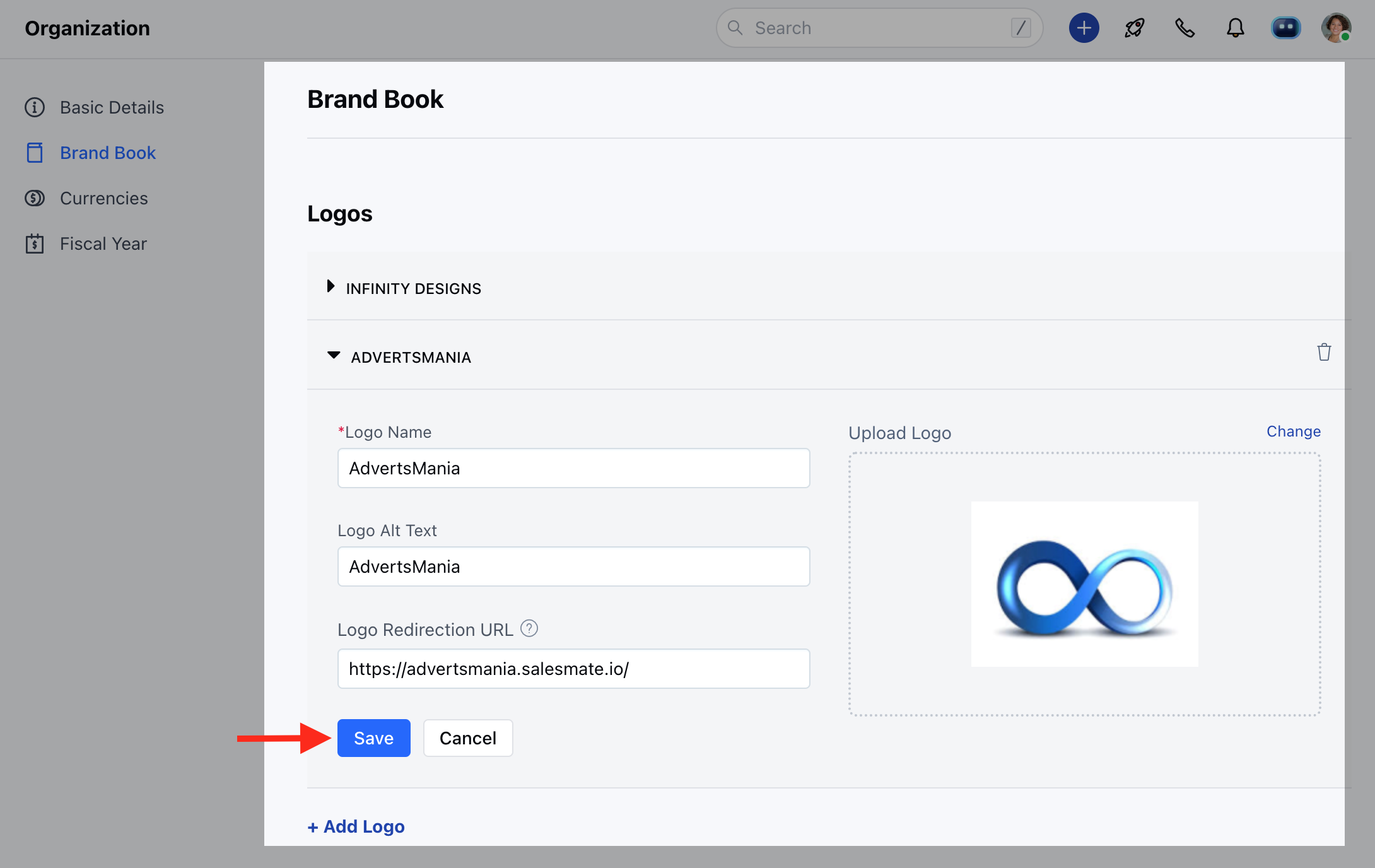This screenshot has height=868, width=1375.
Task: Open the user profile avatar
Action: point(1335,28)
